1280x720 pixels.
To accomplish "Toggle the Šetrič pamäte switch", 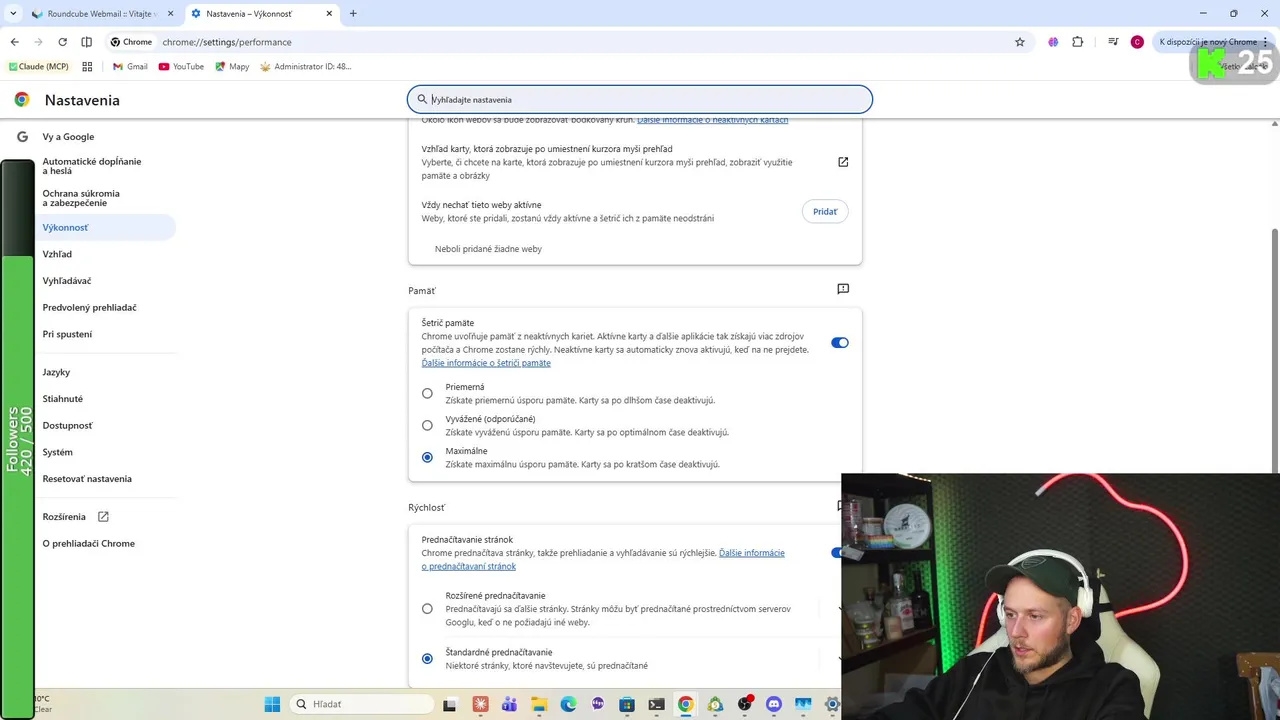I will 840,343.
